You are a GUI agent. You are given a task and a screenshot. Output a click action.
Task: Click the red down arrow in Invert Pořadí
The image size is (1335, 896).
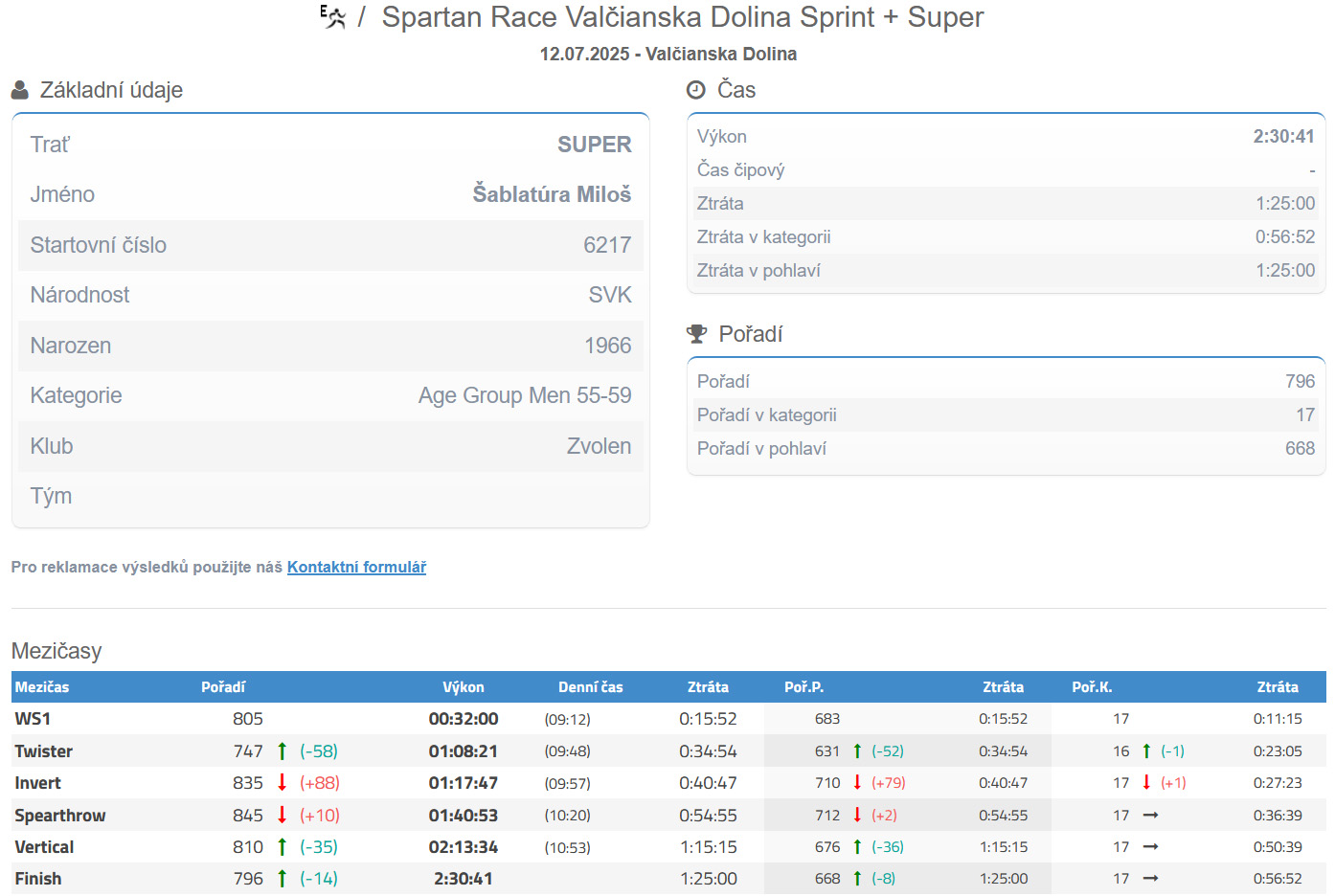pyautogui.click(x=283, y=783)
